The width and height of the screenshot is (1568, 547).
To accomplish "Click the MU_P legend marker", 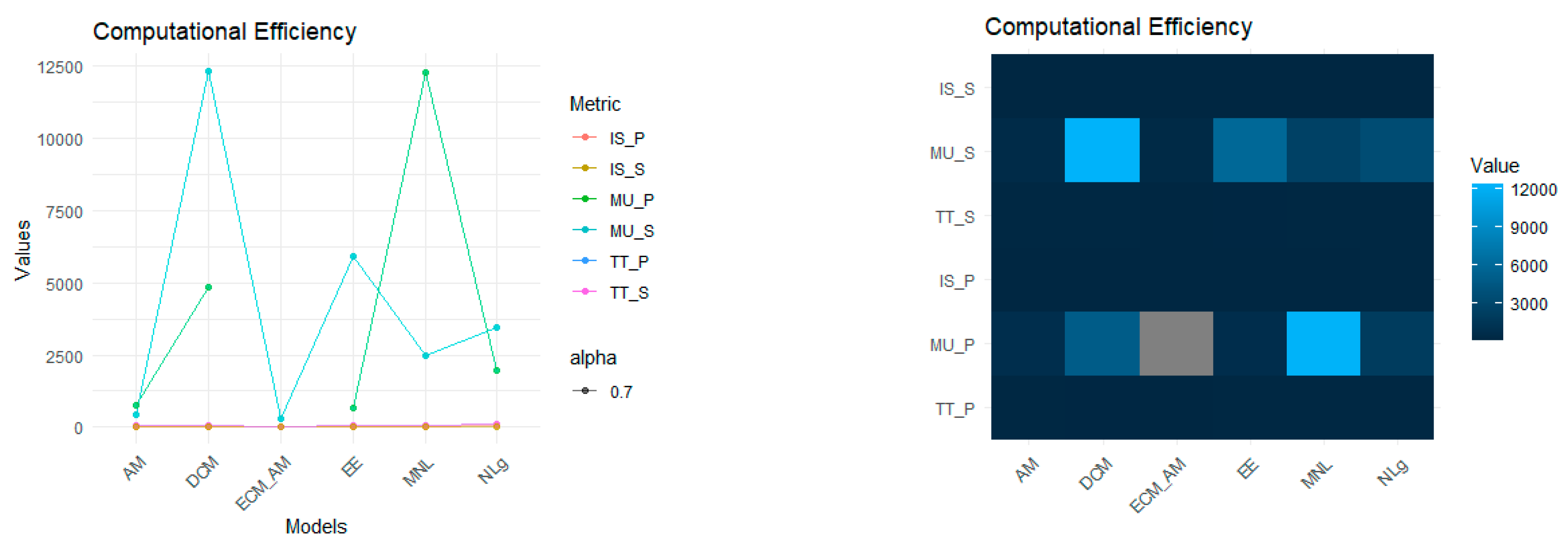I will click(584, 199).
